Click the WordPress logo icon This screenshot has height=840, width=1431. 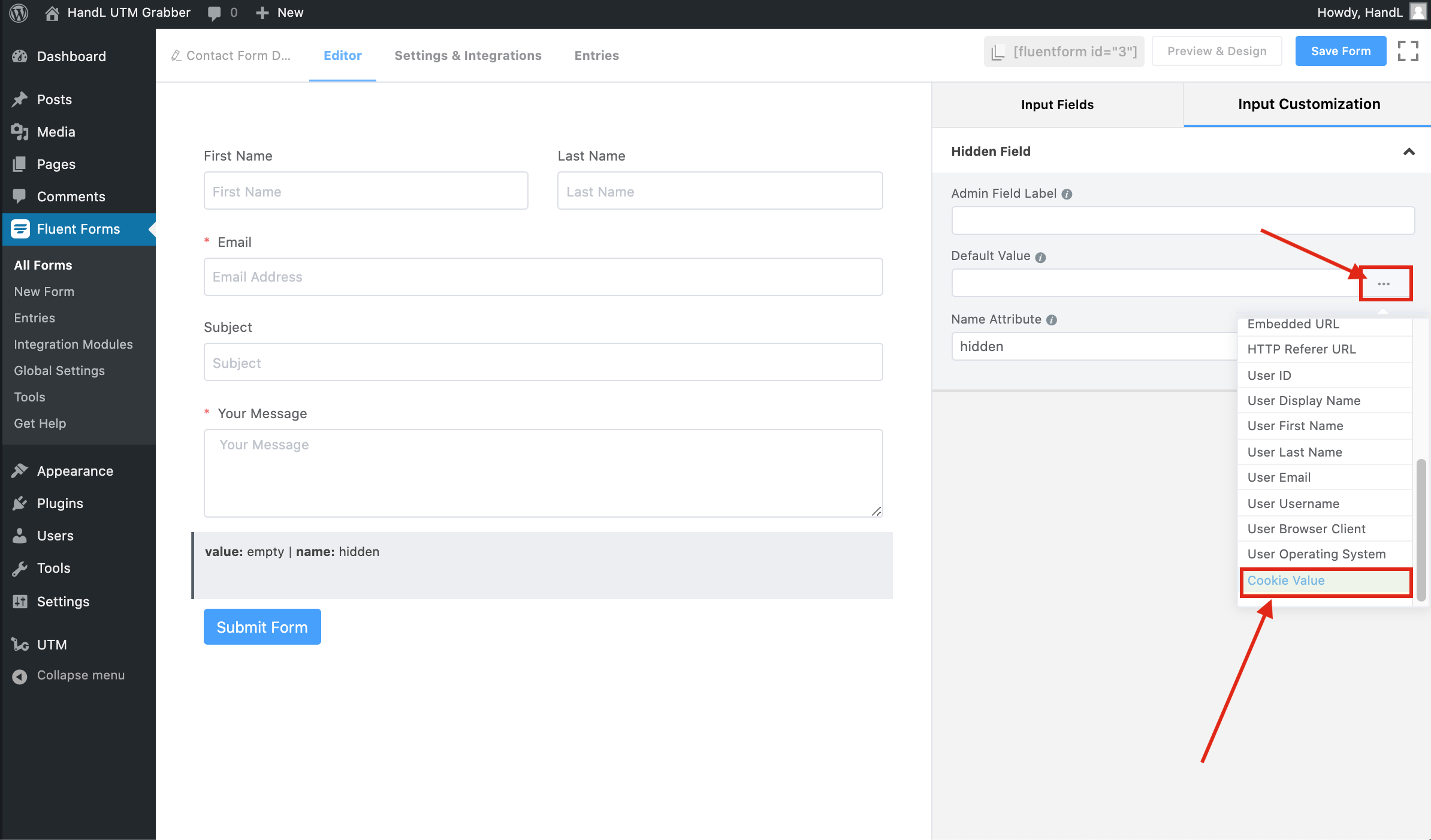click(19, 13)
